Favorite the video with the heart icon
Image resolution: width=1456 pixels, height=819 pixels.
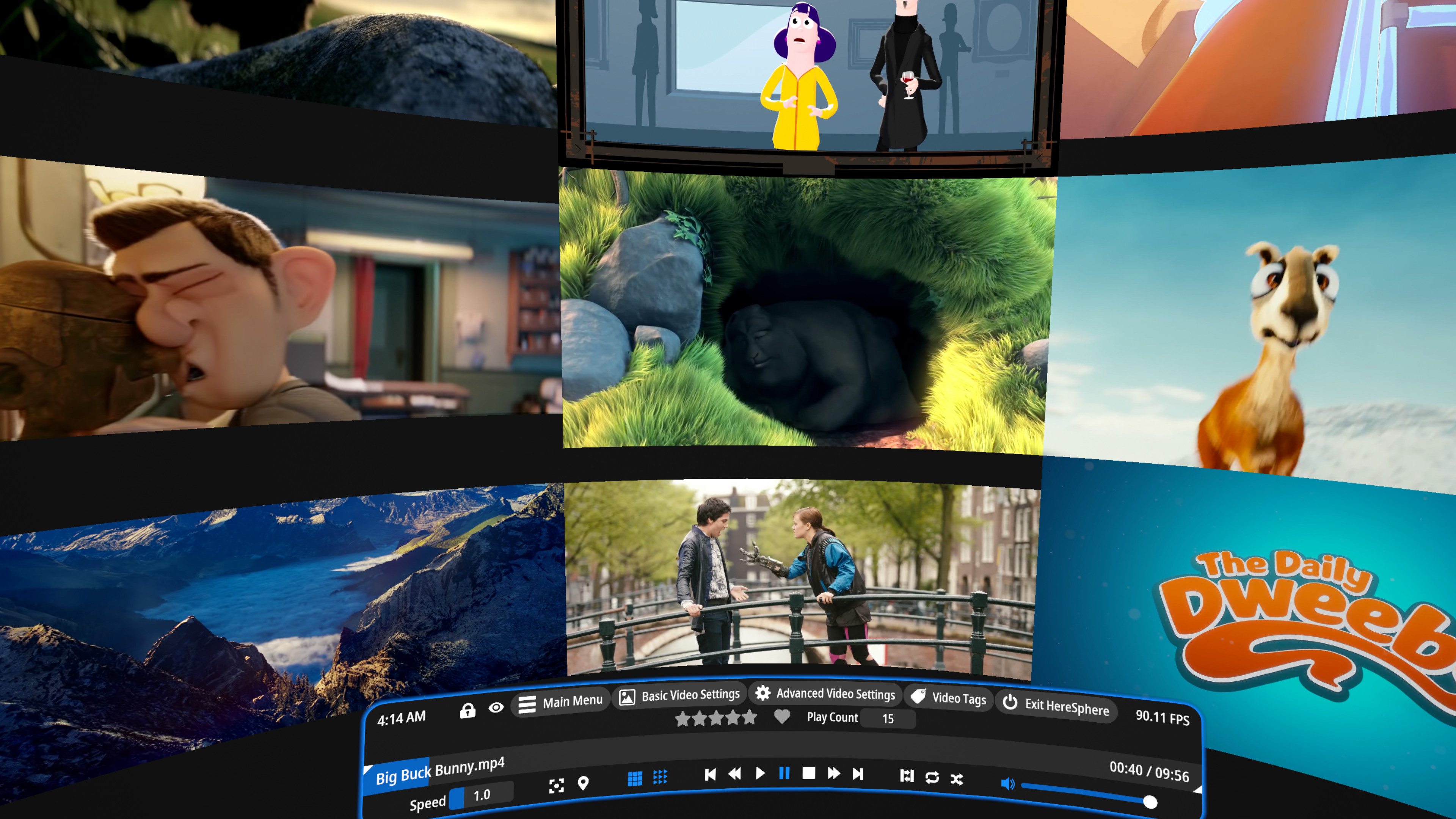[x=782, y=717]
